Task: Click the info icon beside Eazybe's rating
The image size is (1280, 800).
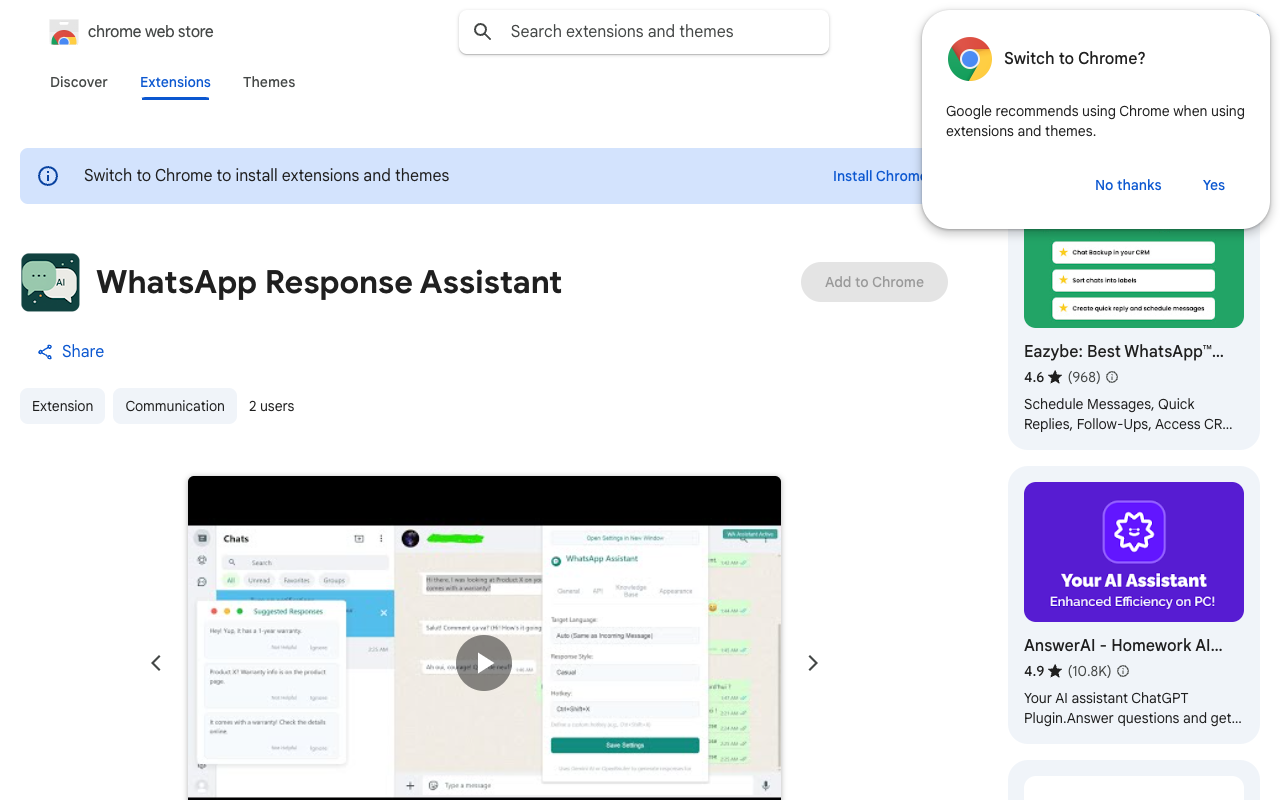Action: [1111, 377]
